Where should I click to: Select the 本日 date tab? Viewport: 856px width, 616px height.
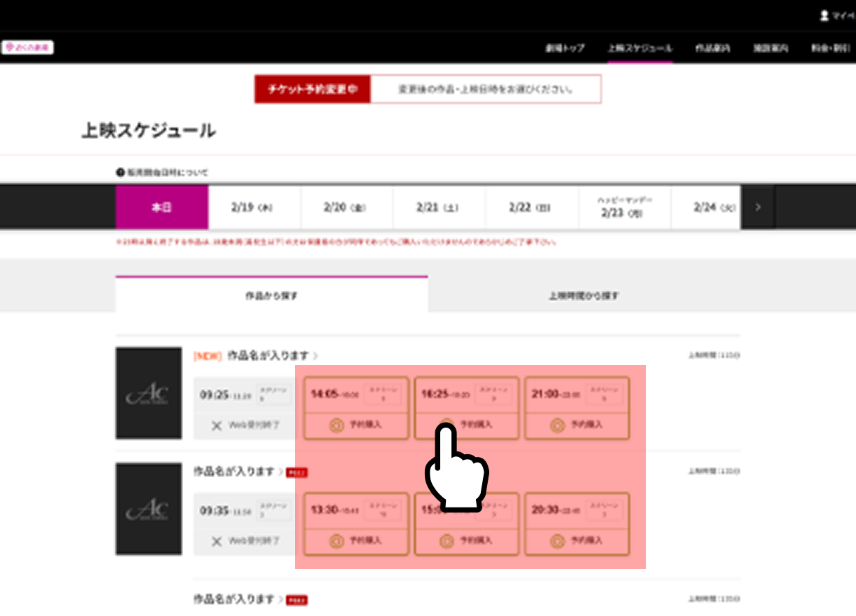(162, 207)
